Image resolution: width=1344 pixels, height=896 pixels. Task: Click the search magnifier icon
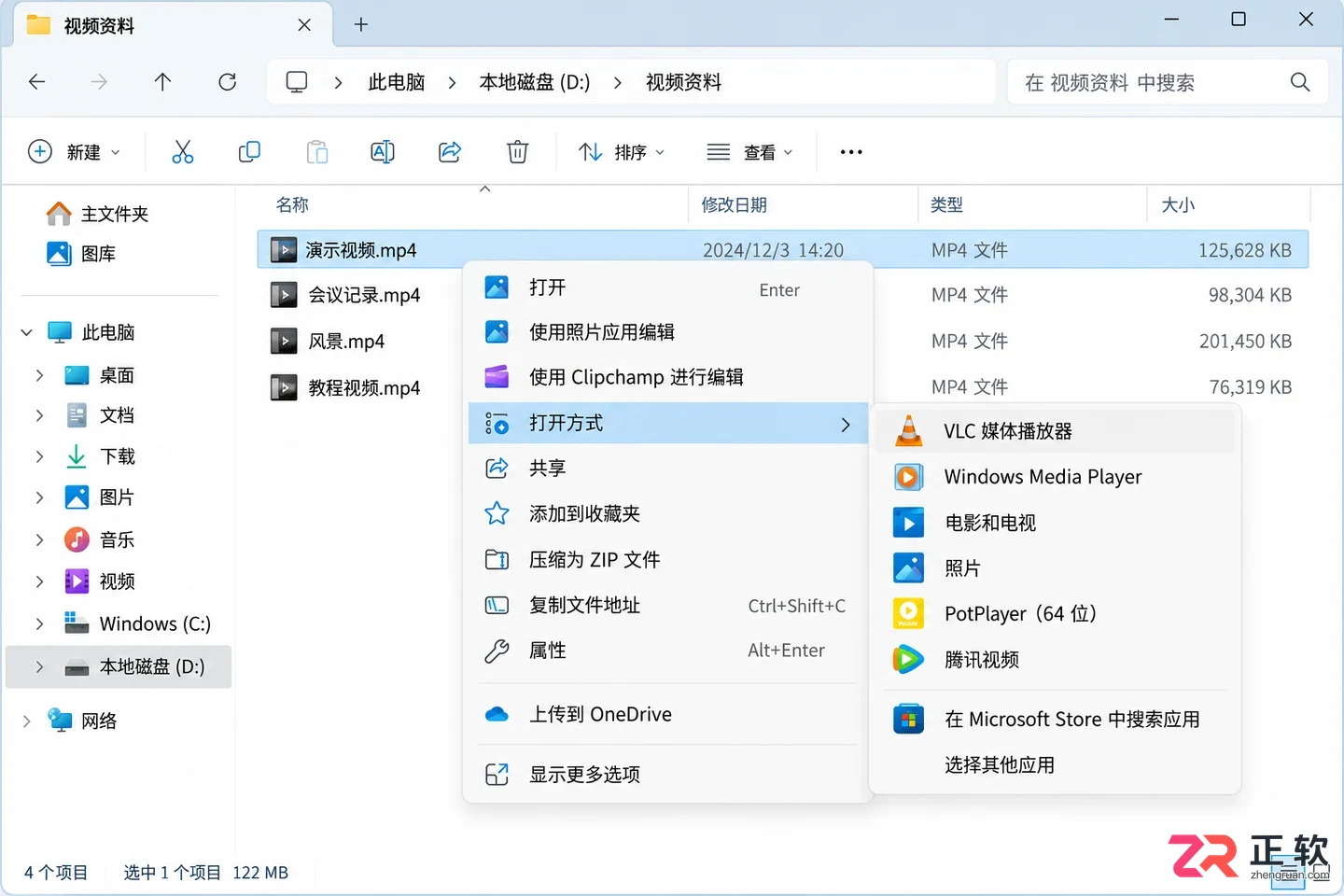1300,82
